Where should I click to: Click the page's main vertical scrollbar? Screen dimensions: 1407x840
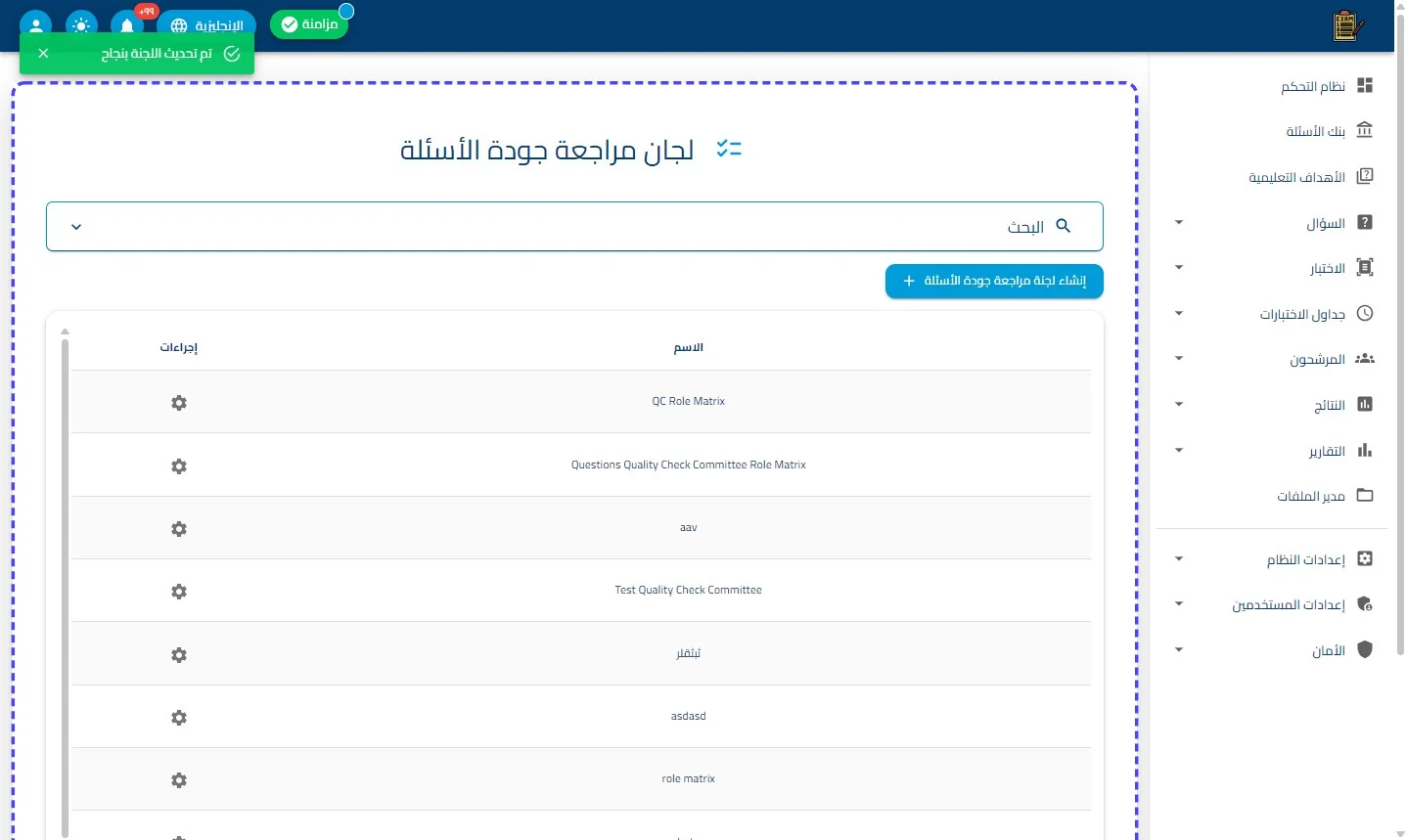(1400, 332)
